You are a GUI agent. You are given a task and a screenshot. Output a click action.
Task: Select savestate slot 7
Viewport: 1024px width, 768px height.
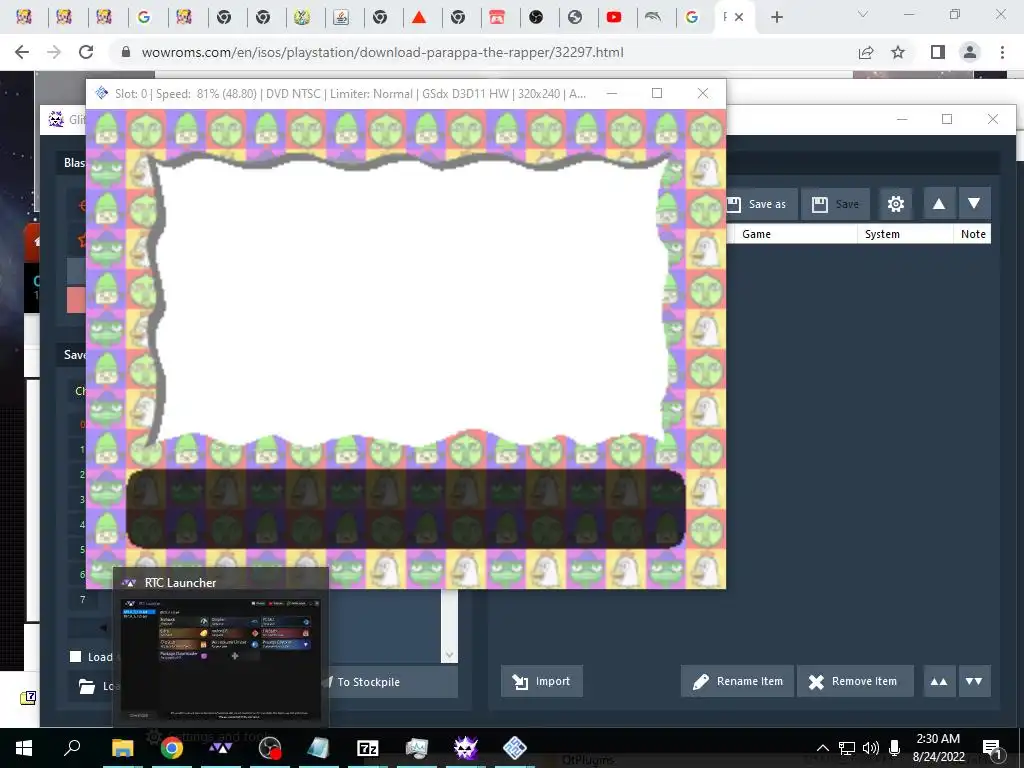click(82, 599)
